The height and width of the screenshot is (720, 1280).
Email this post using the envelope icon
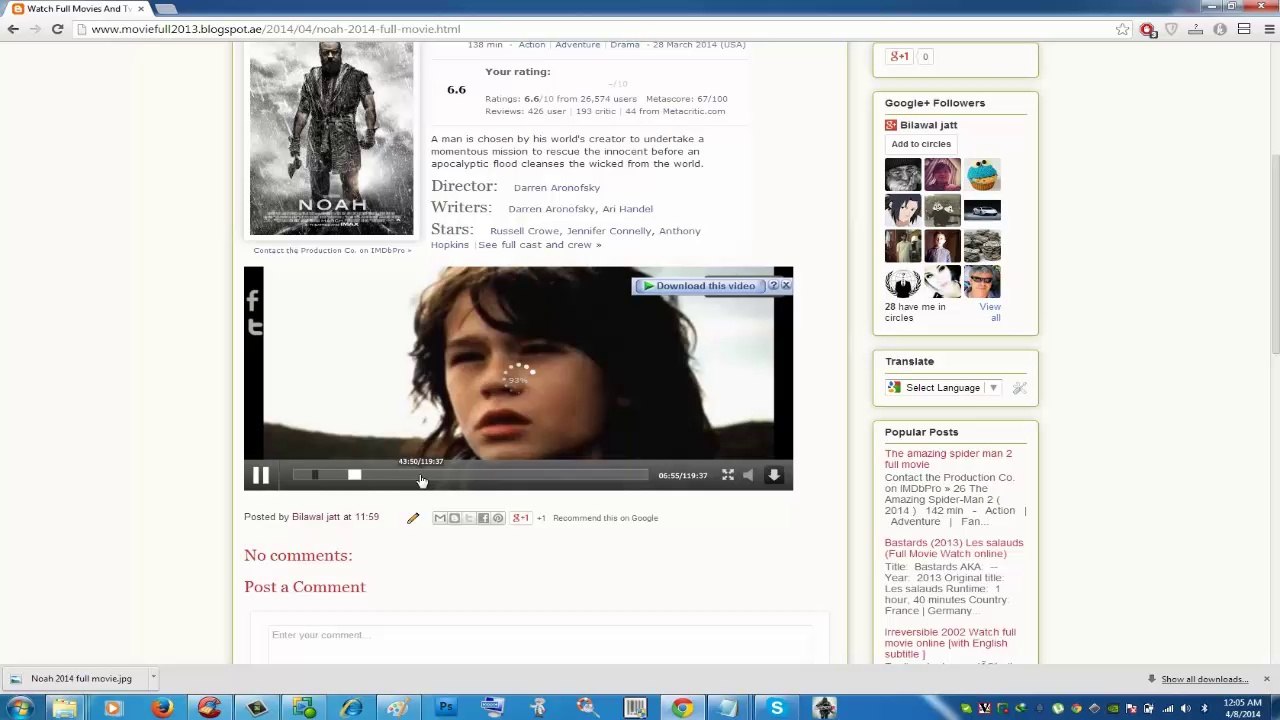coord(440,518)
